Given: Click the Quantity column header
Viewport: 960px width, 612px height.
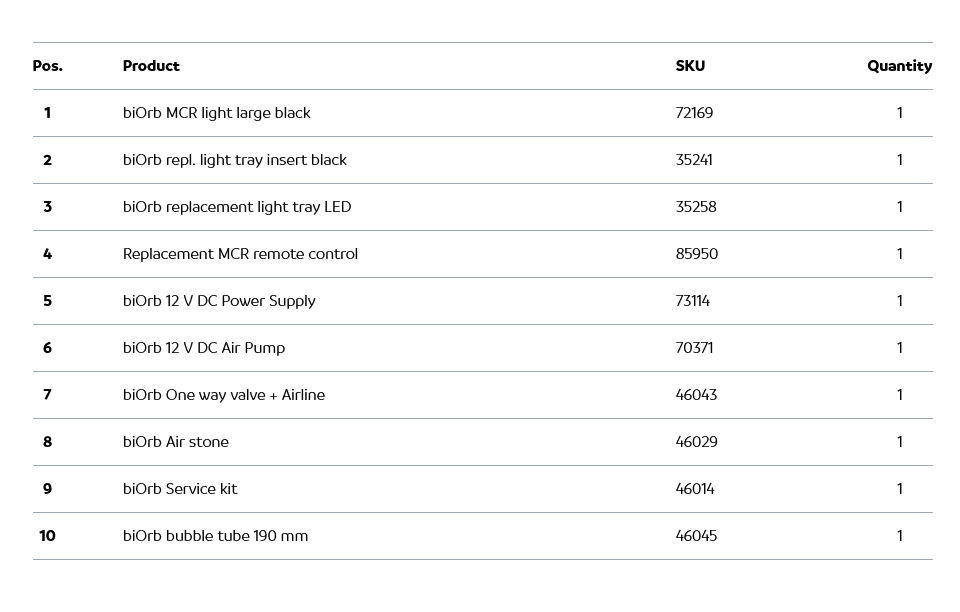Looking at the screenshot, I should click(899, 66).
